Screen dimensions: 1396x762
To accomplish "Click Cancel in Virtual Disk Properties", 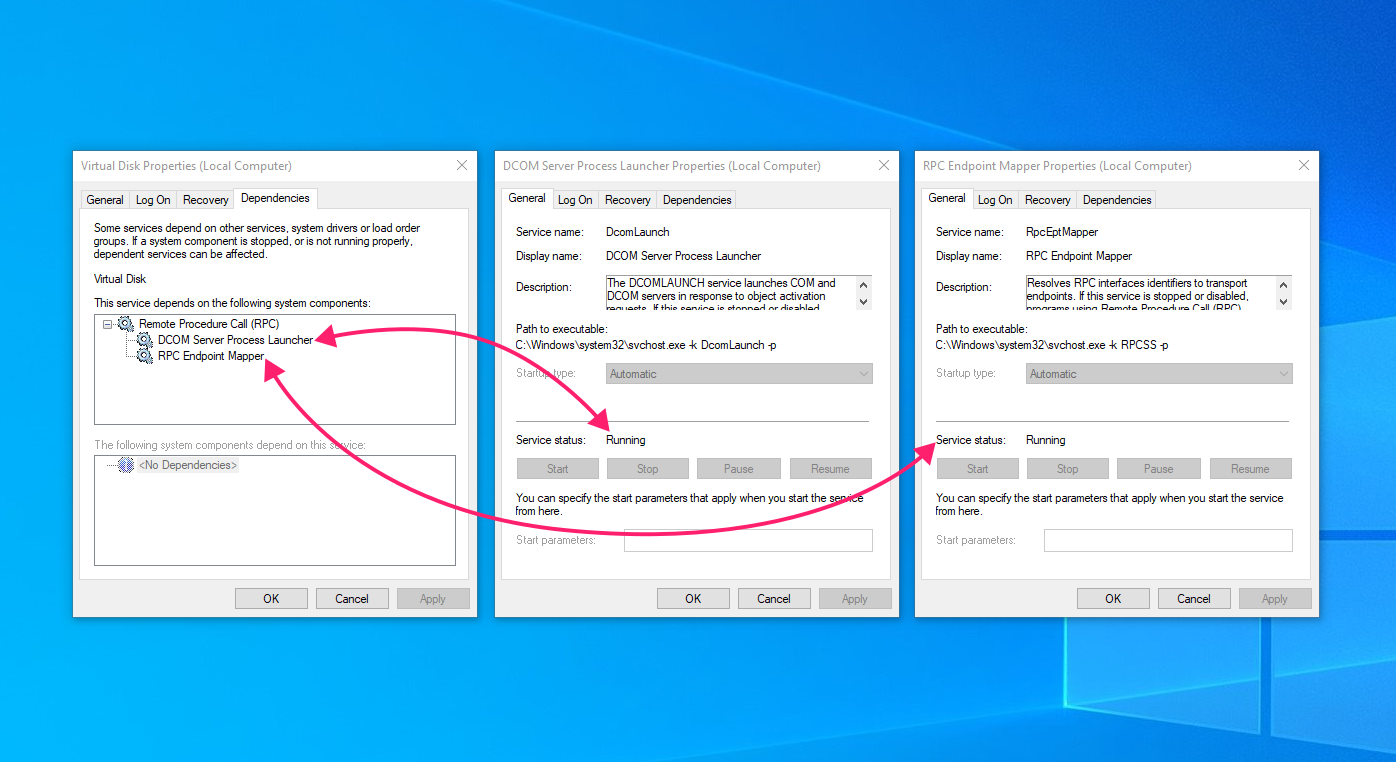I will point(352,599).
